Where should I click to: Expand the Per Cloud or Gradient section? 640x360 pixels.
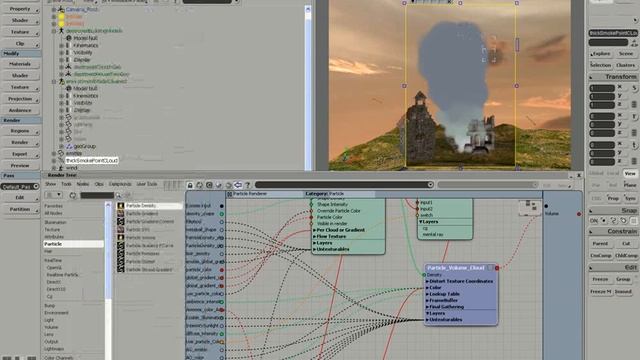(x=314, y=230)
